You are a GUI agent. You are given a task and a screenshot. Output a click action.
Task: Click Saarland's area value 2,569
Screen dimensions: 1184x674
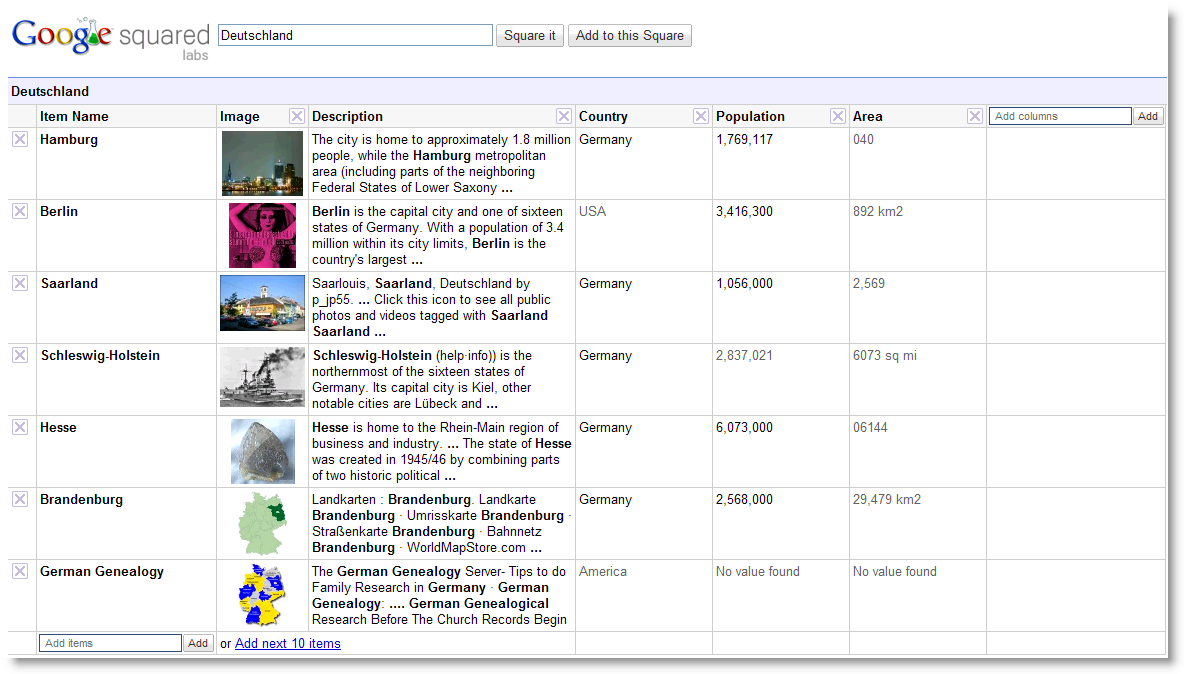click(x=869, y=284)
